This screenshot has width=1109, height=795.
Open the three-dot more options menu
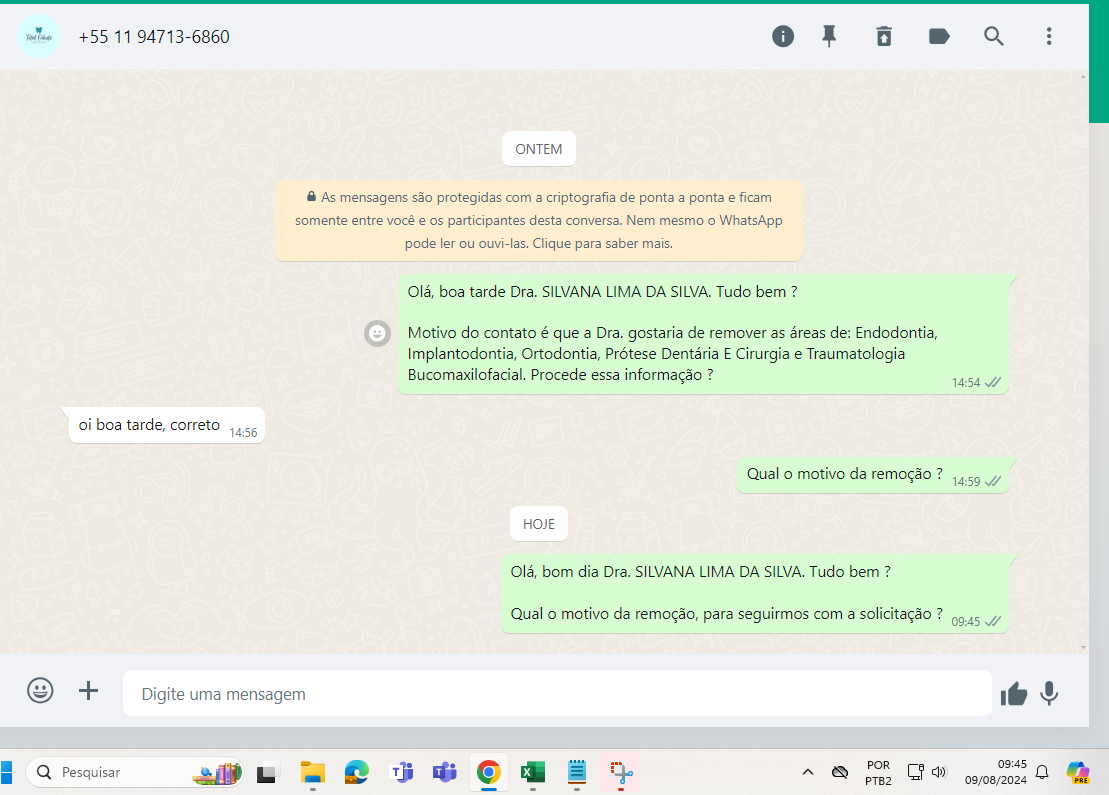(x=1049, y=36)
